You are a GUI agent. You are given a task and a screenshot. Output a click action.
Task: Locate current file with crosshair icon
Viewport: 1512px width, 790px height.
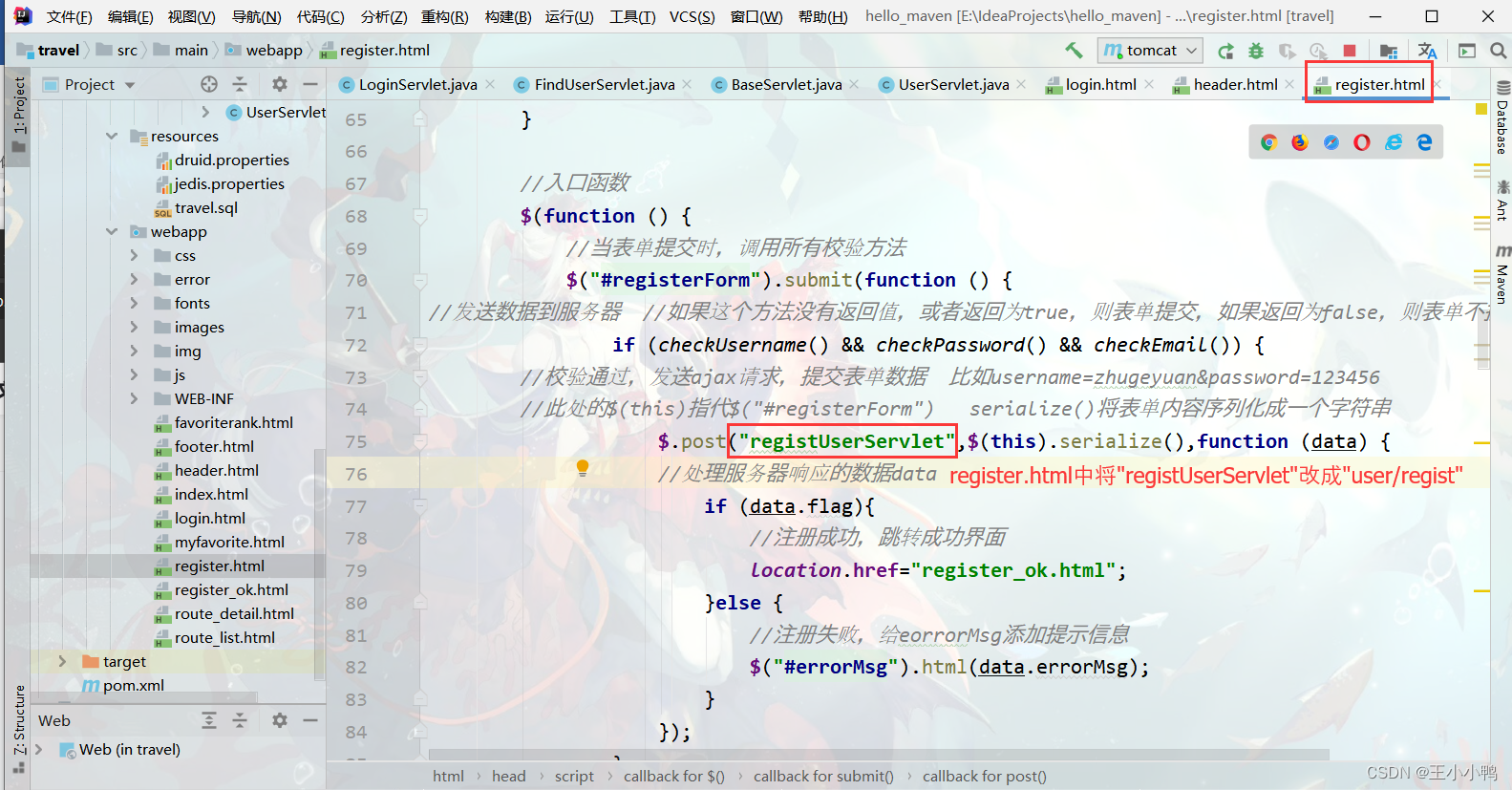coord(209,84)
